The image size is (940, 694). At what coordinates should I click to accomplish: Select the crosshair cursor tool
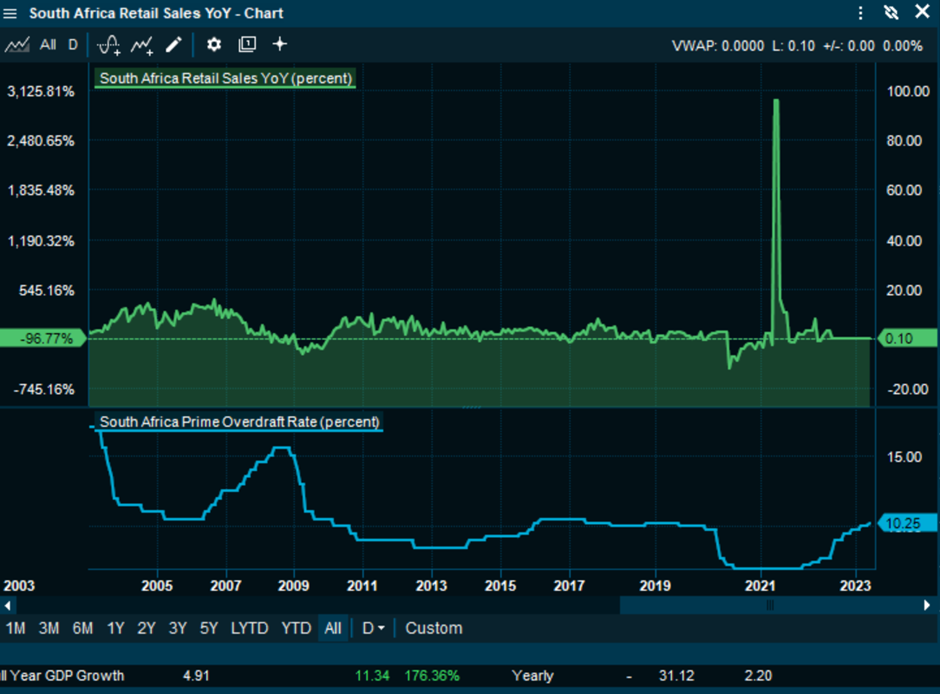click(280, 44)
